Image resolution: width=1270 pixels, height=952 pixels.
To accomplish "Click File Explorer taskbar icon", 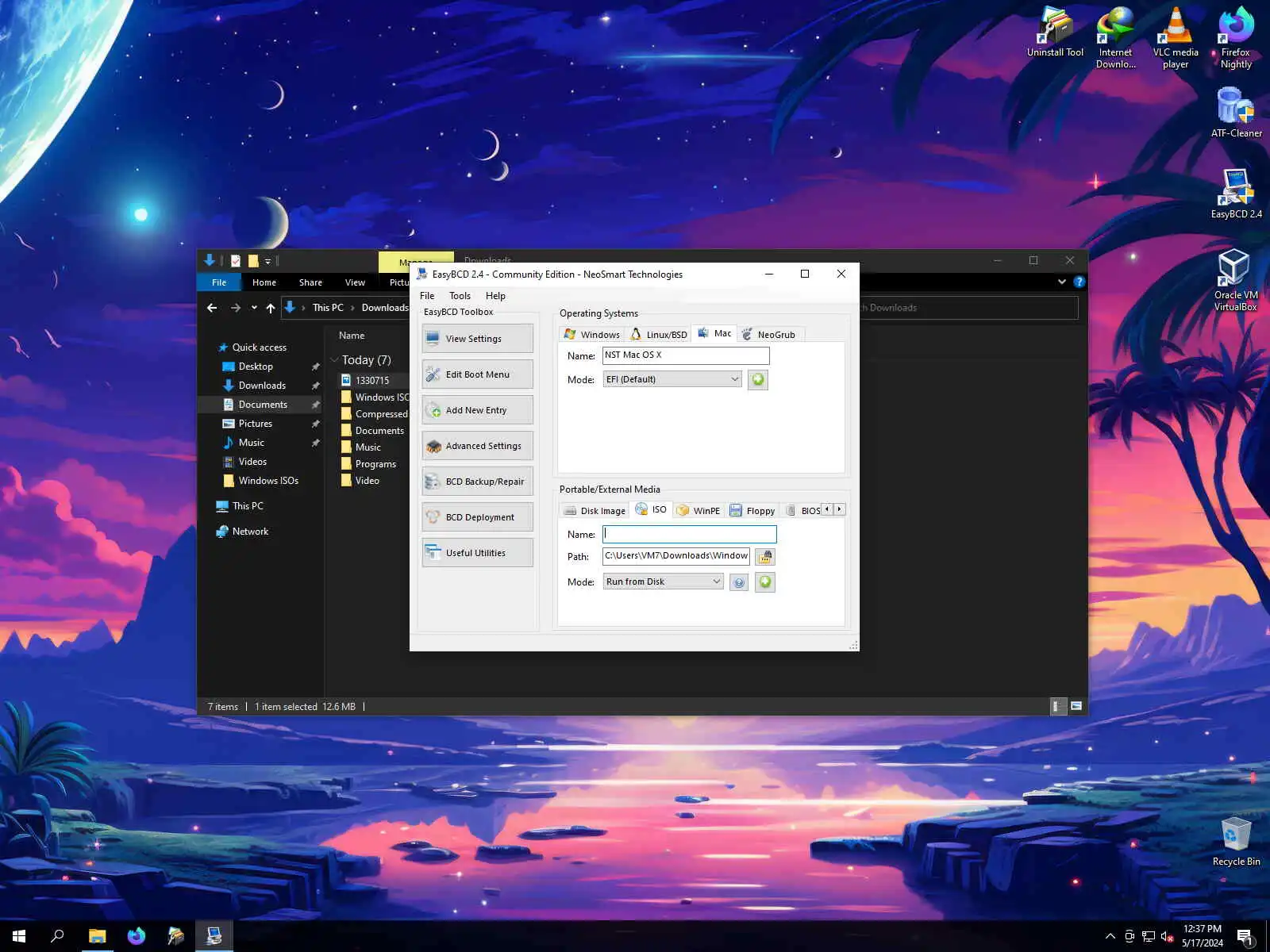I will [97, 936].
